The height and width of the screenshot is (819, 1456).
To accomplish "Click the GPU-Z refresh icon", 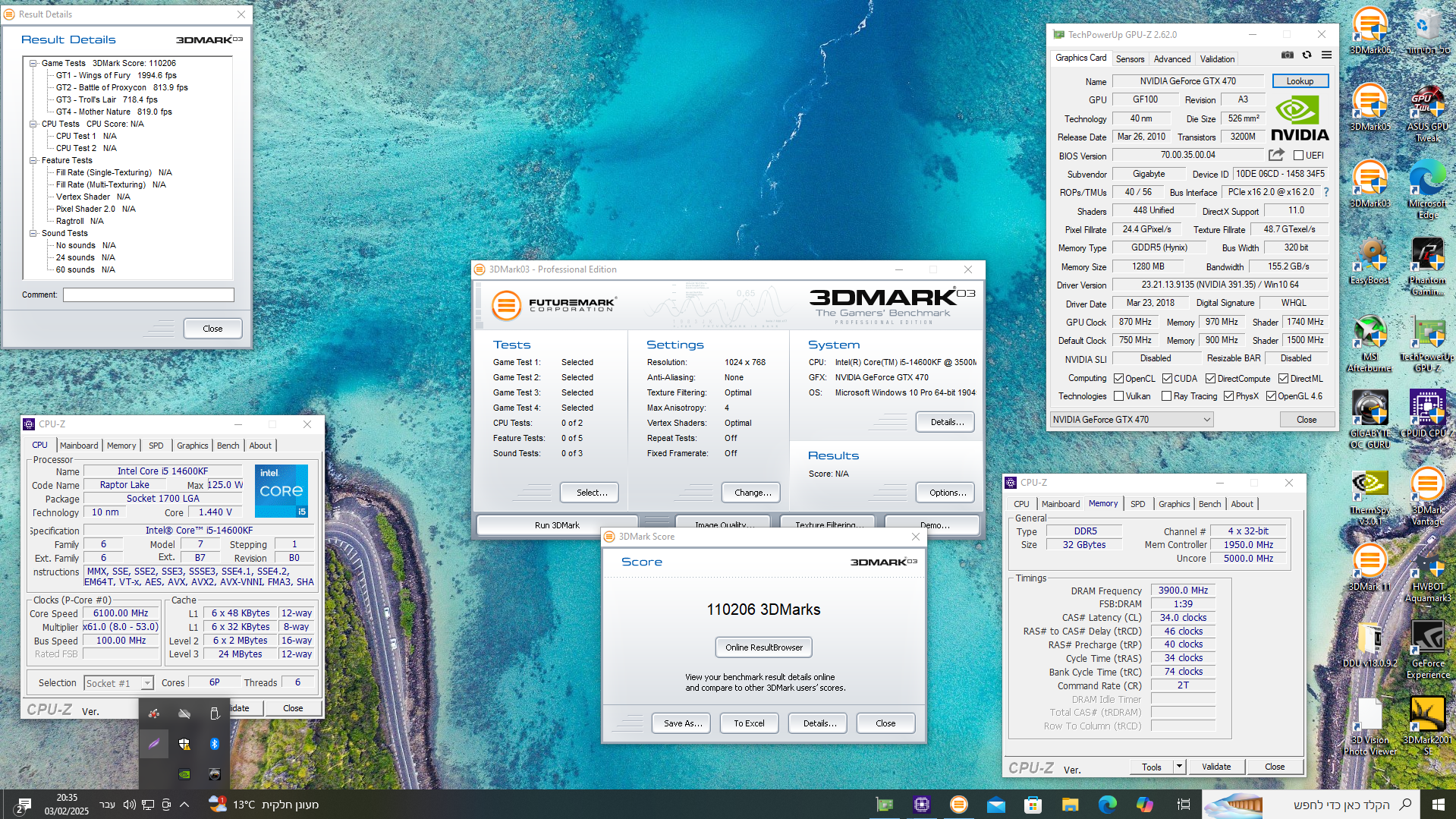I will (1307, 55).
